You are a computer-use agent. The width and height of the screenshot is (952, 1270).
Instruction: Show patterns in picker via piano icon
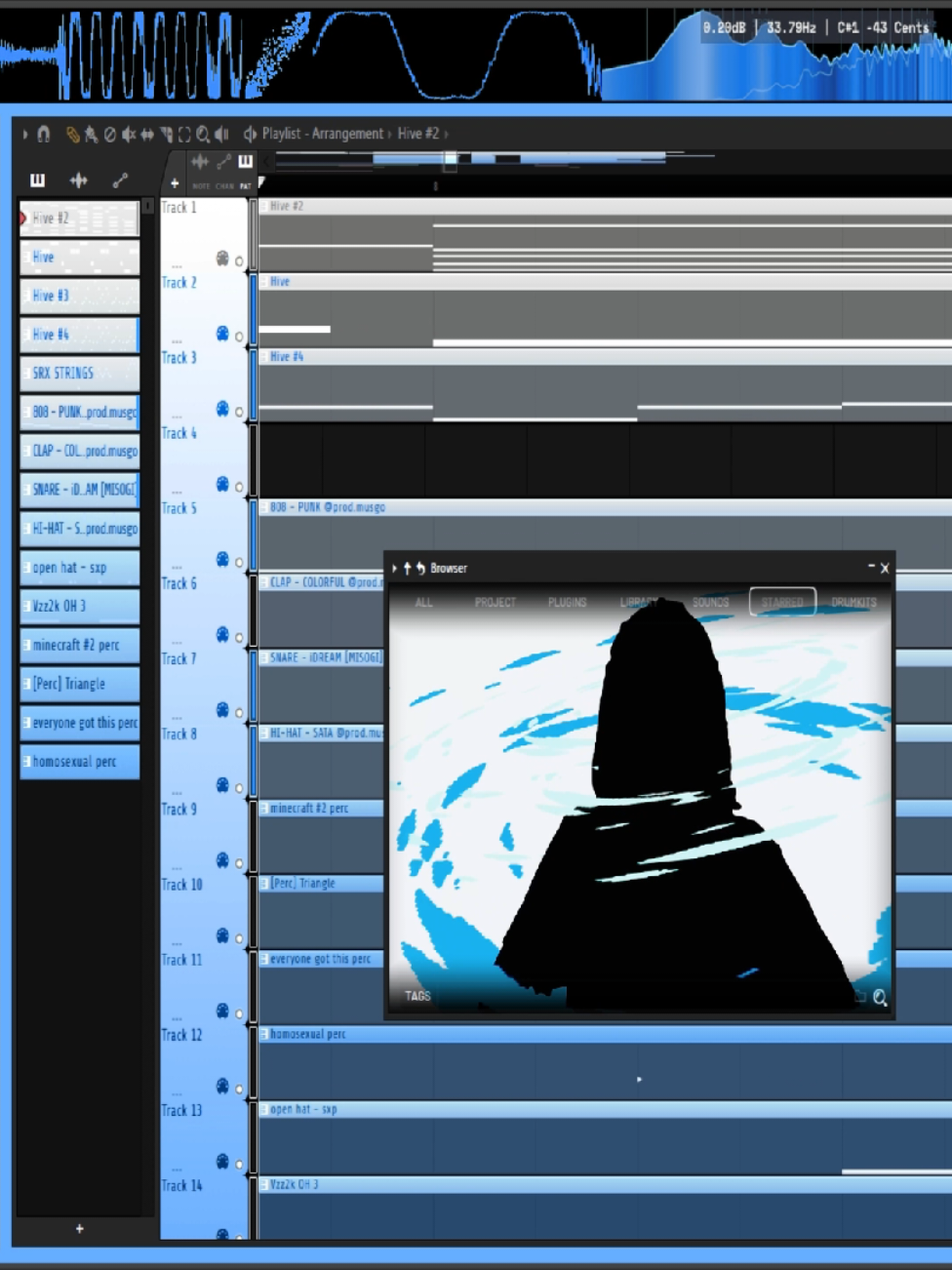(38, 180)
